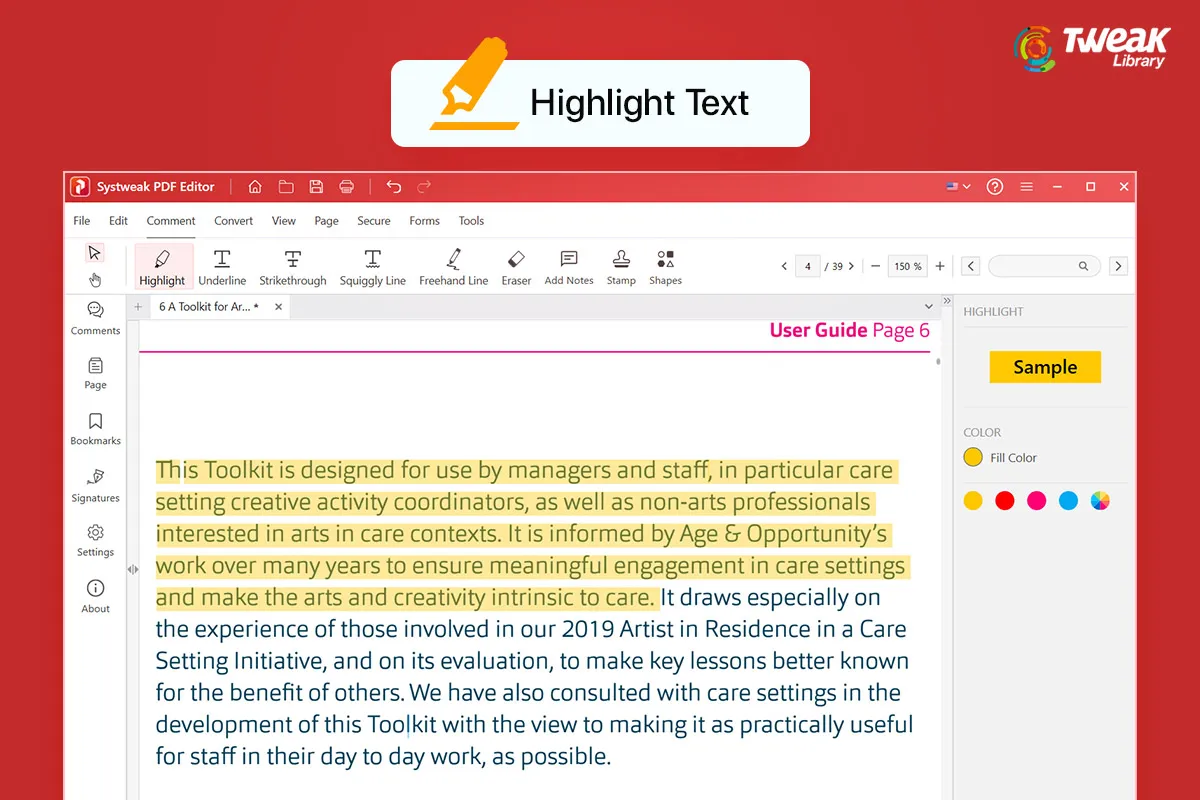Open the language selector dropdown
The width and height of the screenshot is (1200, 800).
(x=956, y=186)
